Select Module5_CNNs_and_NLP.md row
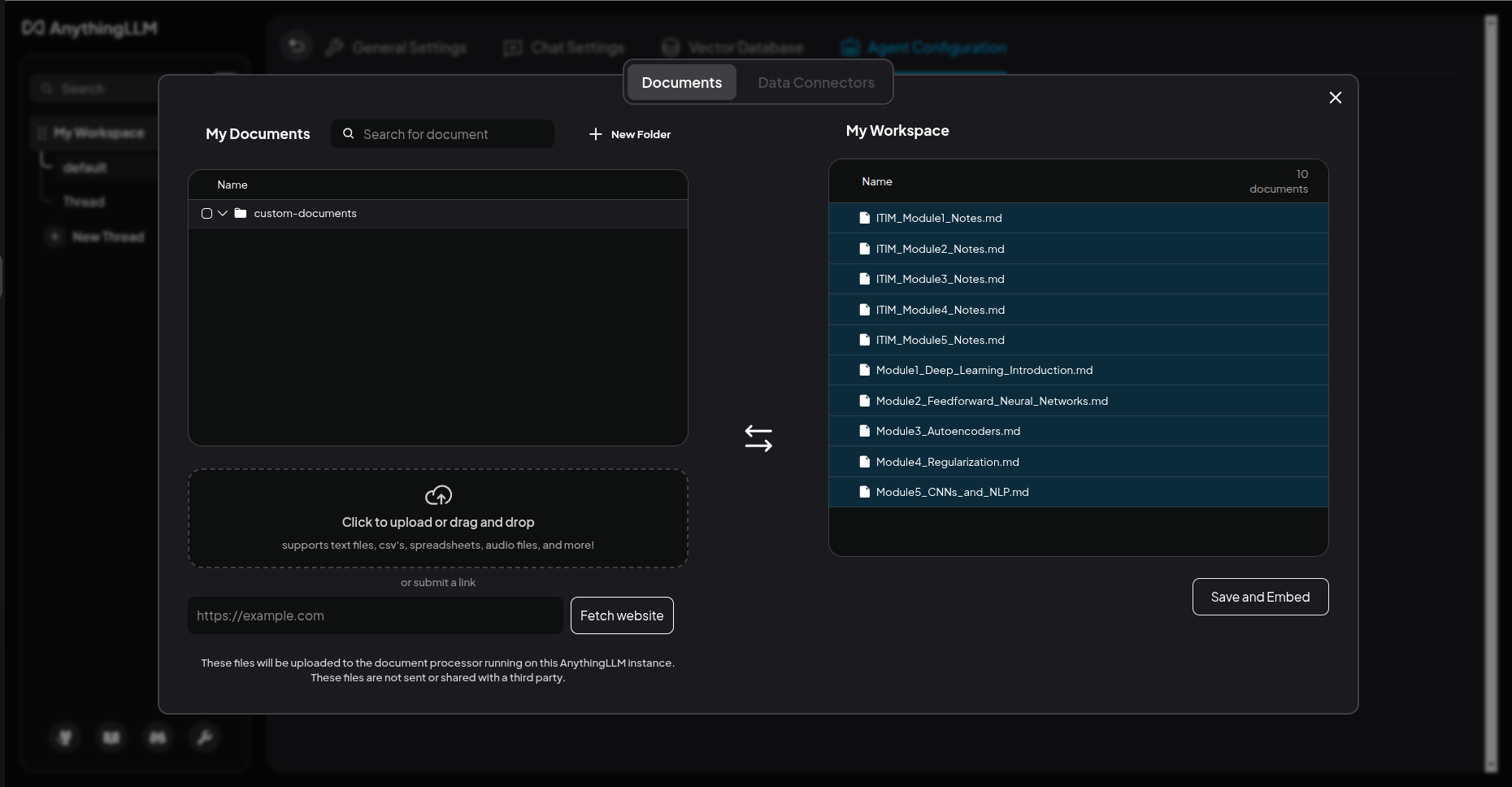The width and height of the screenshot is (1512, 787). pyautogui.click(x=1078, y=492)
